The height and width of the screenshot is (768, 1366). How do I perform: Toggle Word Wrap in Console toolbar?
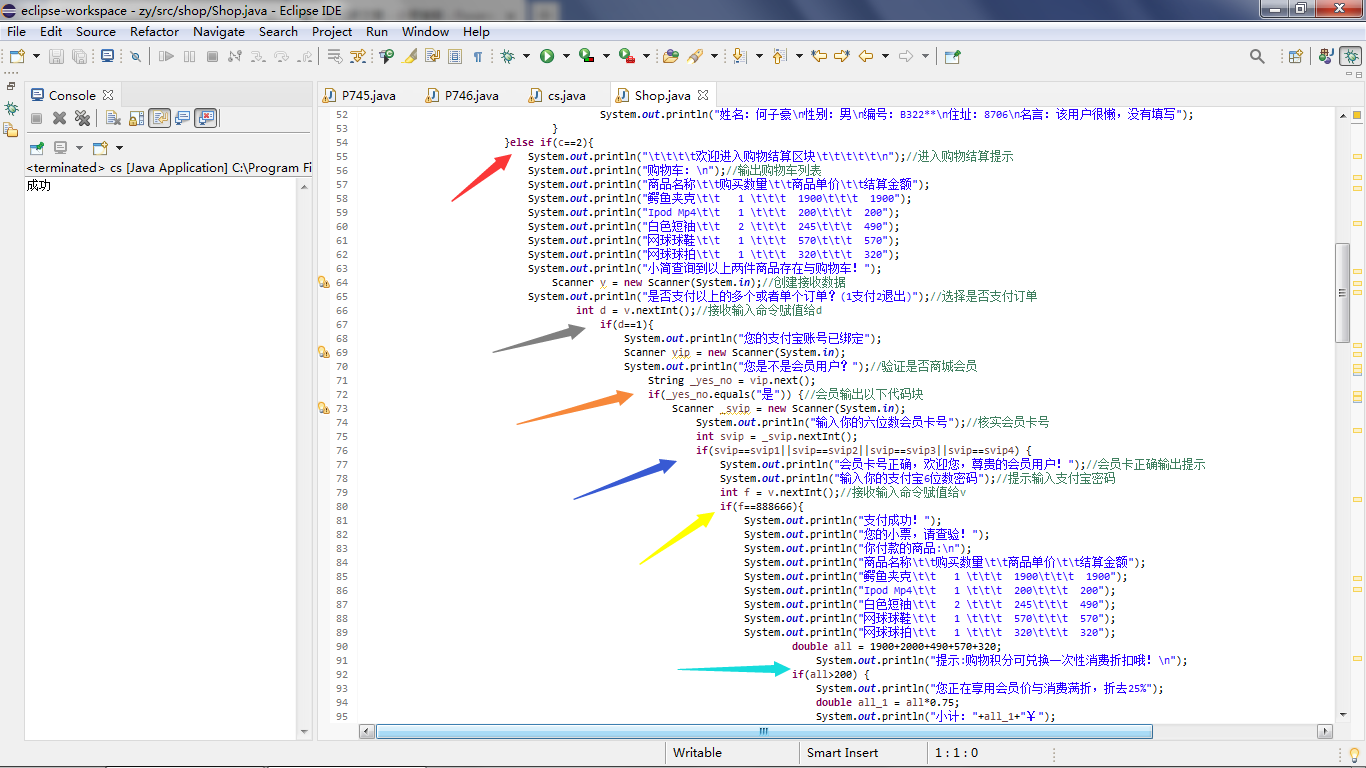pyautogui.click(x=159, y=118)
